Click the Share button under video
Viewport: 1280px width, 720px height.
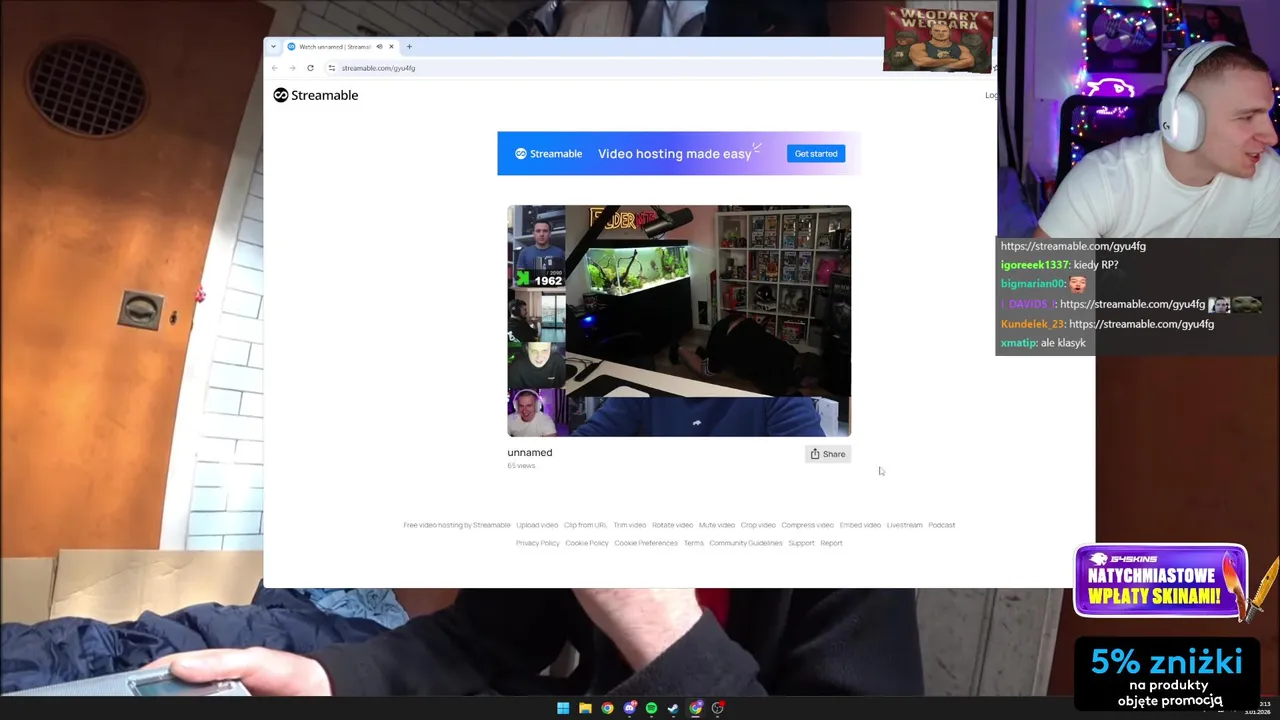click(828, 454)
